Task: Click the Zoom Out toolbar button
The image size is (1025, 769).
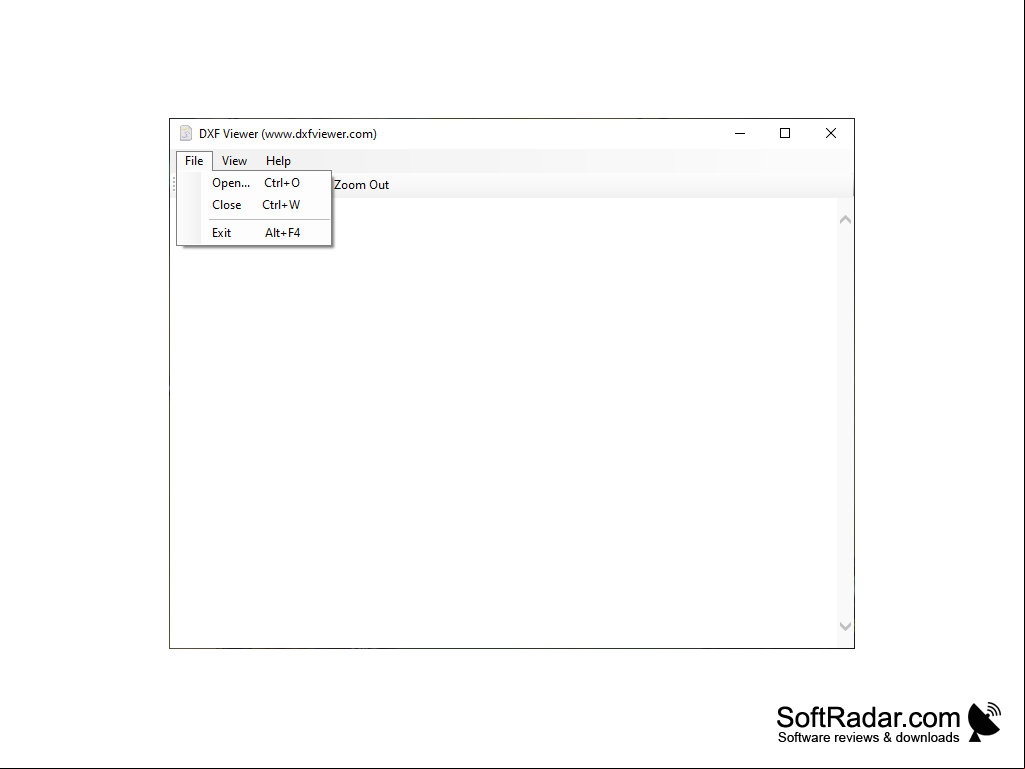Action: coord(361,185)
